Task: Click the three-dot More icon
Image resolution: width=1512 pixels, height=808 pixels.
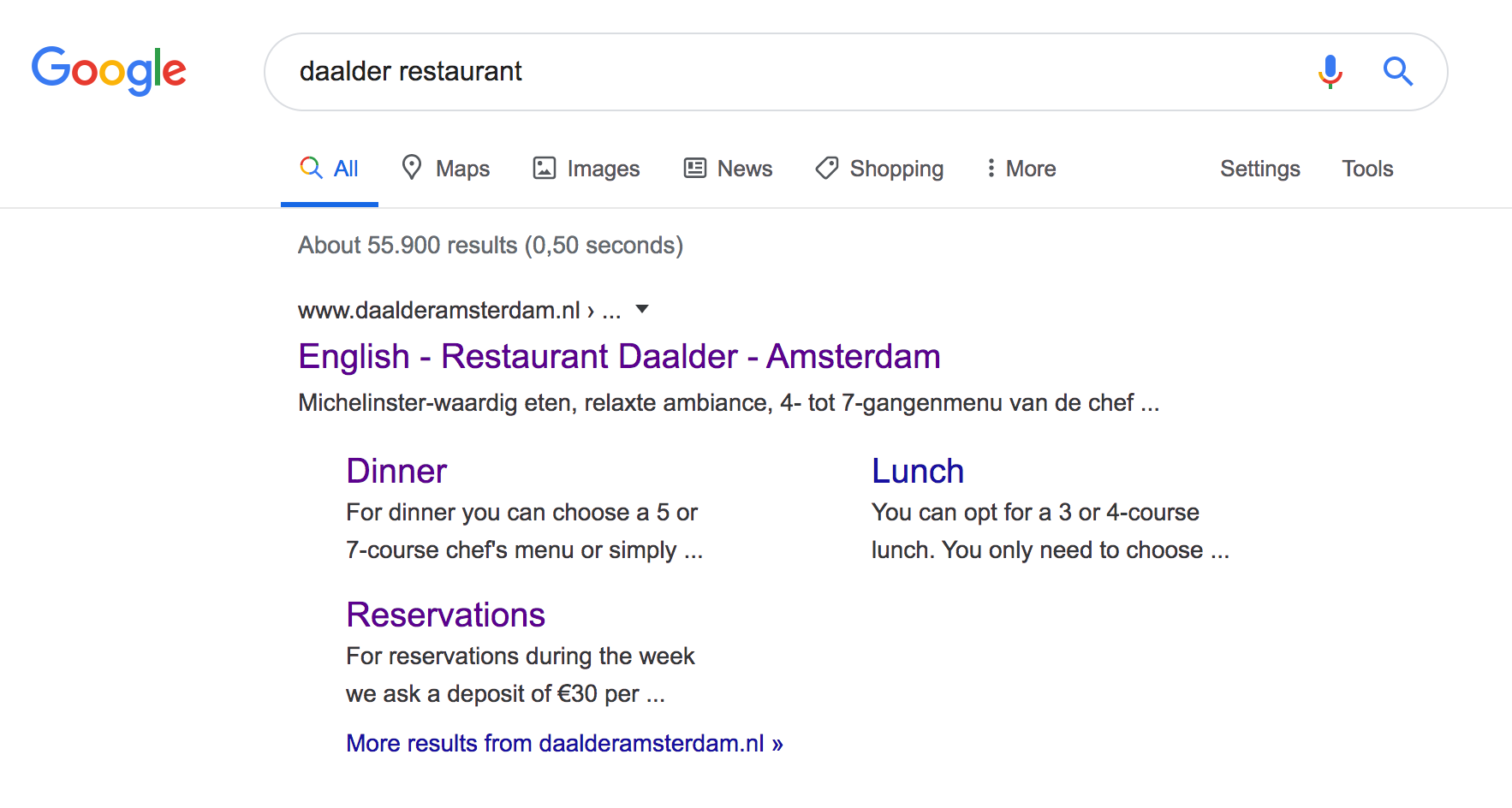Action: (991, 168)
